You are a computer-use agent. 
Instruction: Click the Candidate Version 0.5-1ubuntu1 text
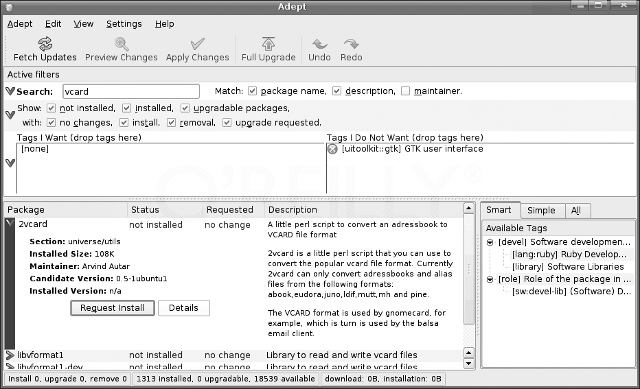pos(98,279)
